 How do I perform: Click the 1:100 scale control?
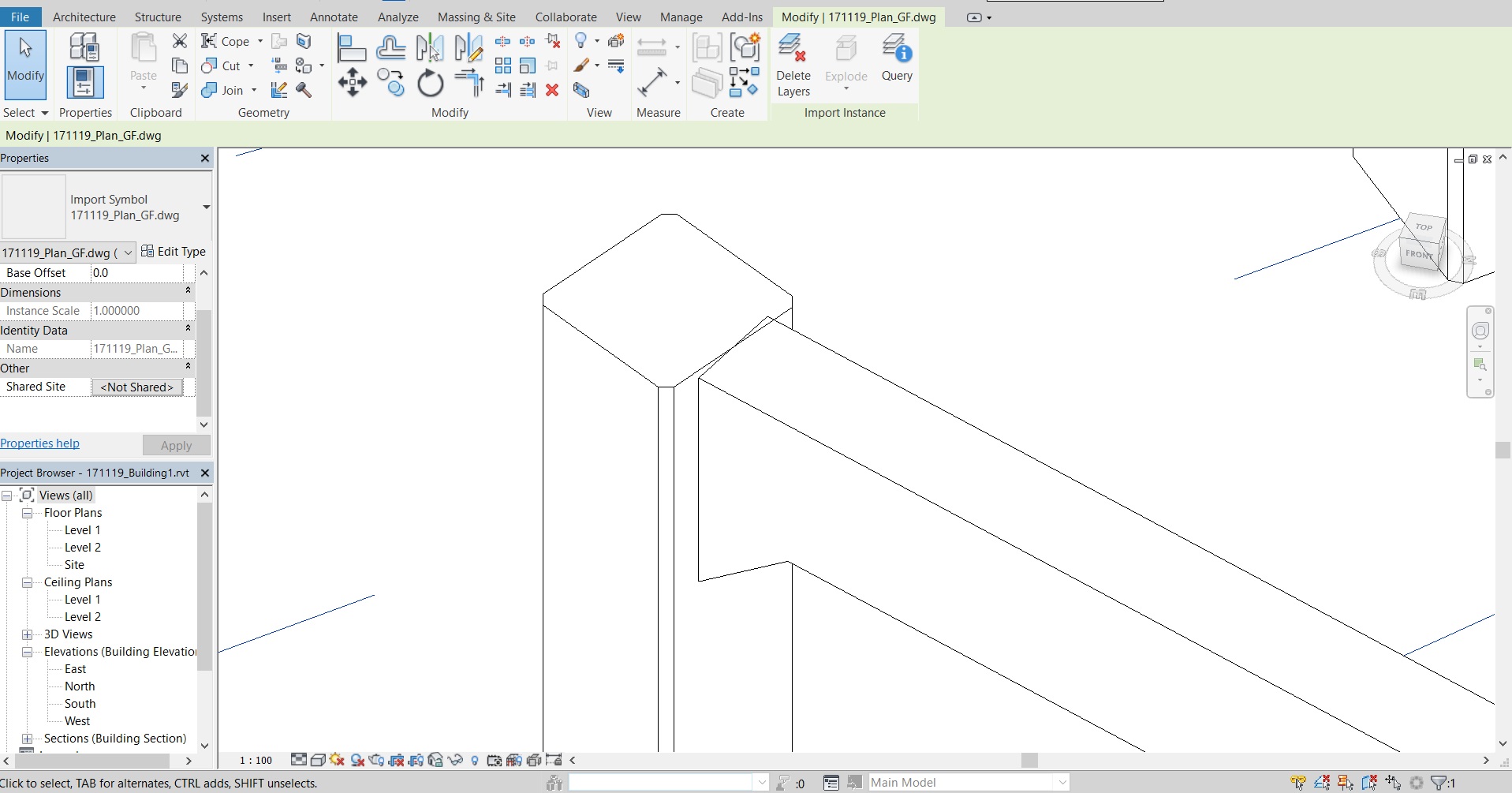pos(256,760)
